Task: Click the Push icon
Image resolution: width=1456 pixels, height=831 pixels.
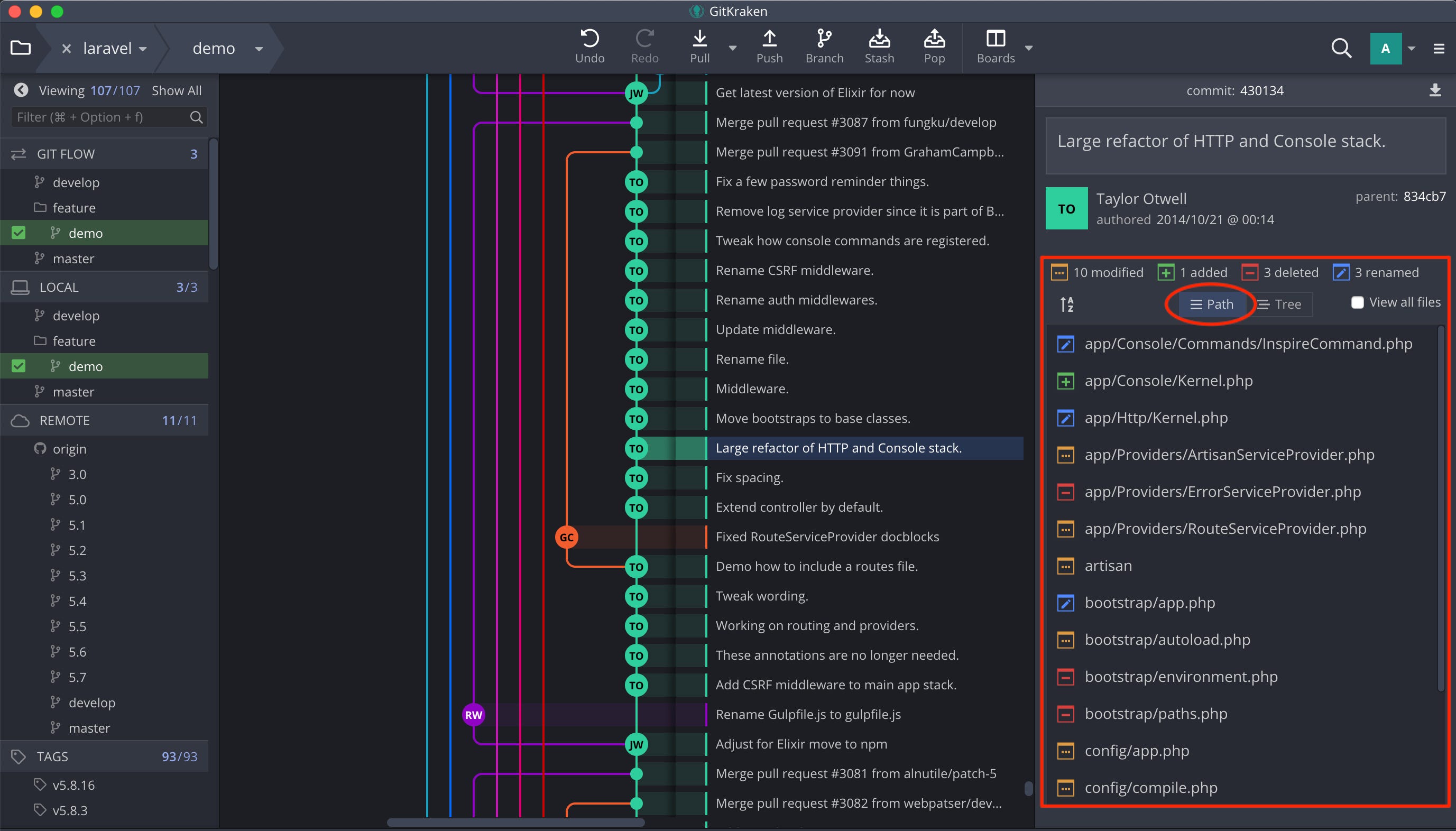Action: pyautogui.click(x=769, y=39)
